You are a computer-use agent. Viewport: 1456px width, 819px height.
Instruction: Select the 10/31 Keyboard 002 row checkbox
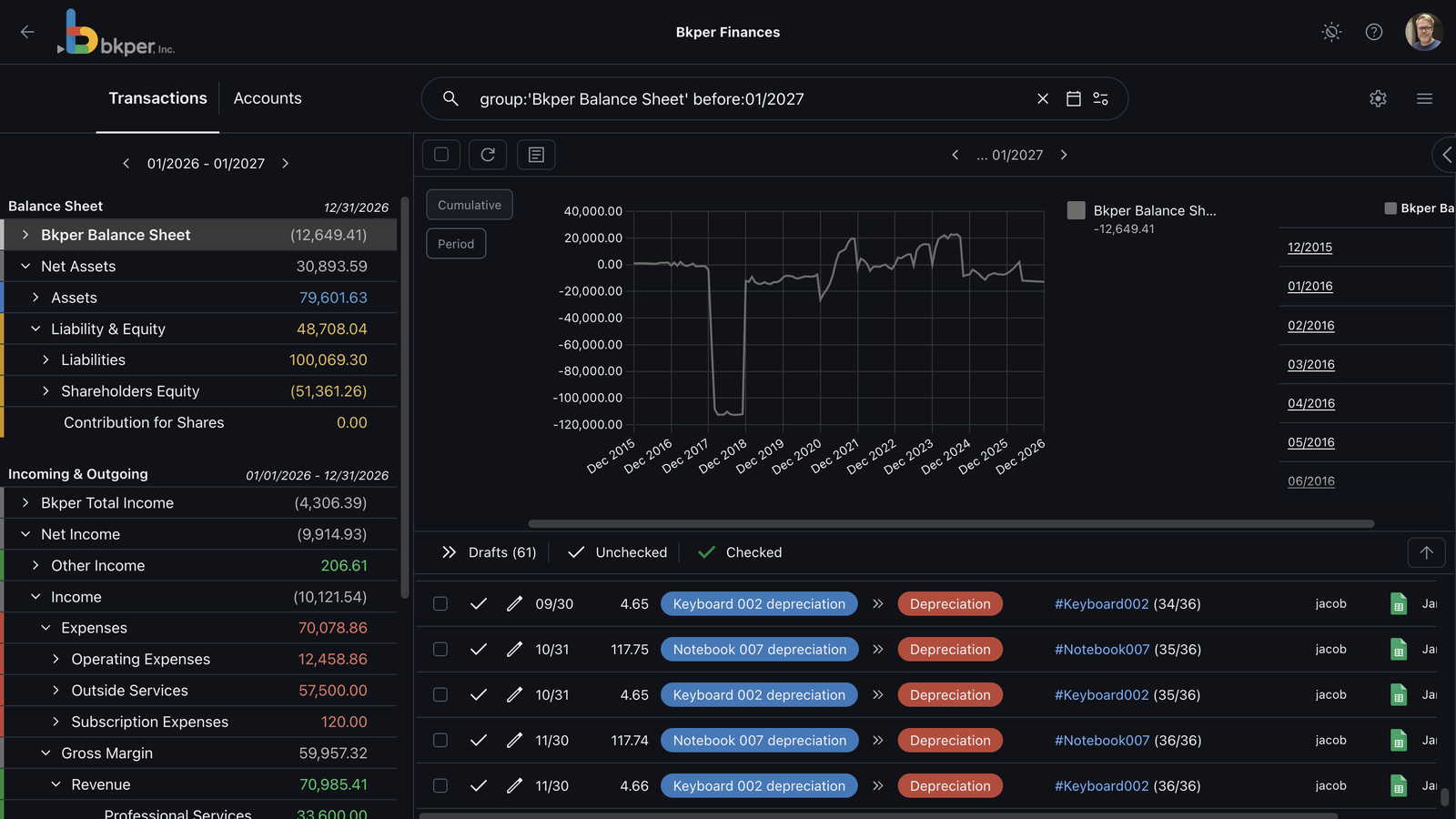coord(440,694)
